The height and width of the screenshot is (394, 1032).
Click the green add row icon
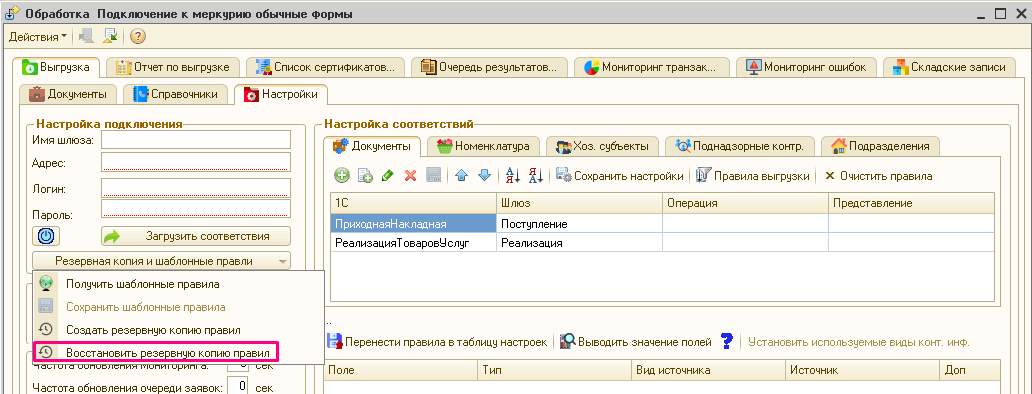[x=342, y=176]
